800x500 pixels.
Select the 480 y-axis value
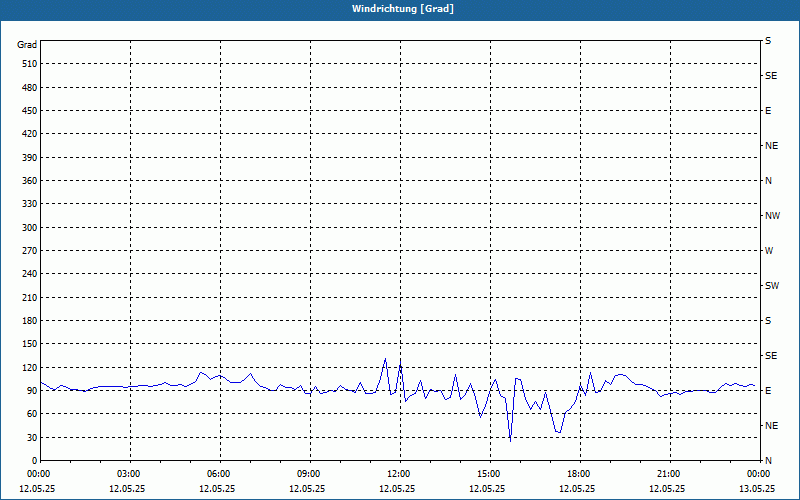pyautogui.click(x=30, y=87)
